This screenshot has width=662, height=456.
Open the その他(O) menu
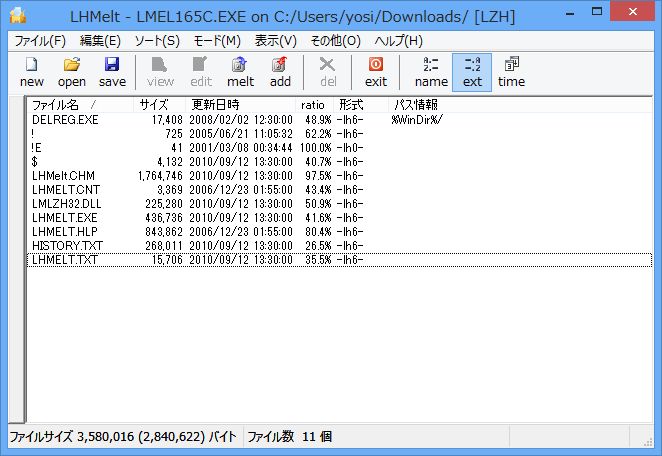[x=336, y=41]
